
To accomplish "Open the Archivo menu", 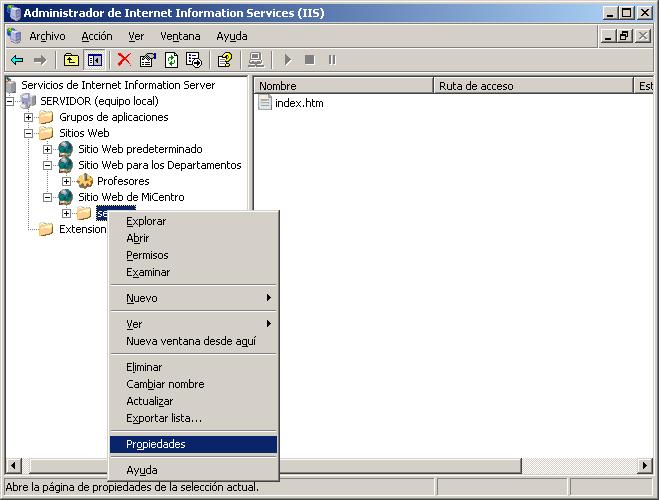I will point(47,36).
